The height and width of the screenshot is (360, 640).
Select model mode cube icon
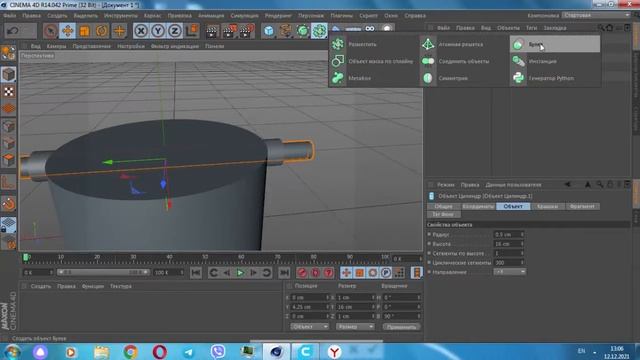coord(8,74)
